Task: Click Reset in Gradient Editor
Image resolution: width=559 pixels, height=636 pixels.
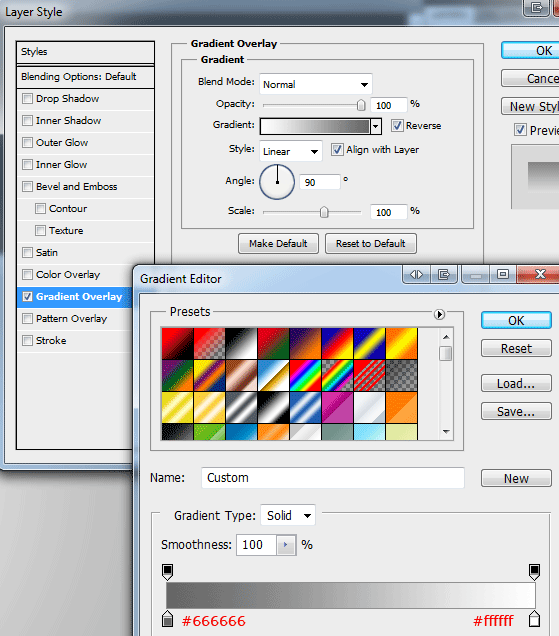Action: pyautogui.click(x=516, y=348)
